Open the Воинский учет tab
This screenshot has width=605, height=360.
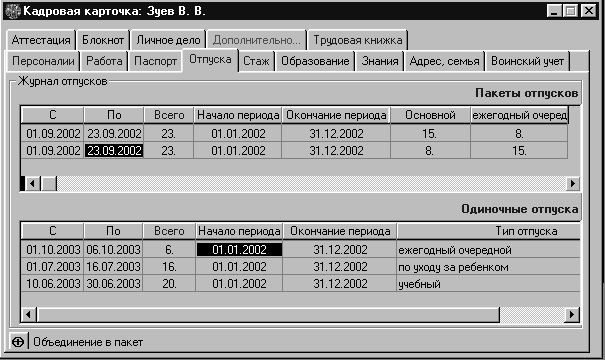(x=527, y=61)
